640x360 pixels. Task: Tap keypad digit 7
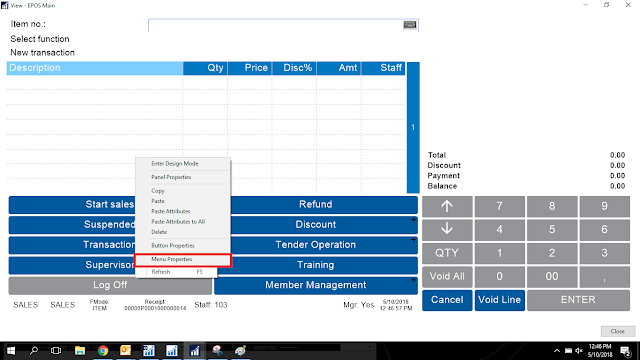(500, 206)
